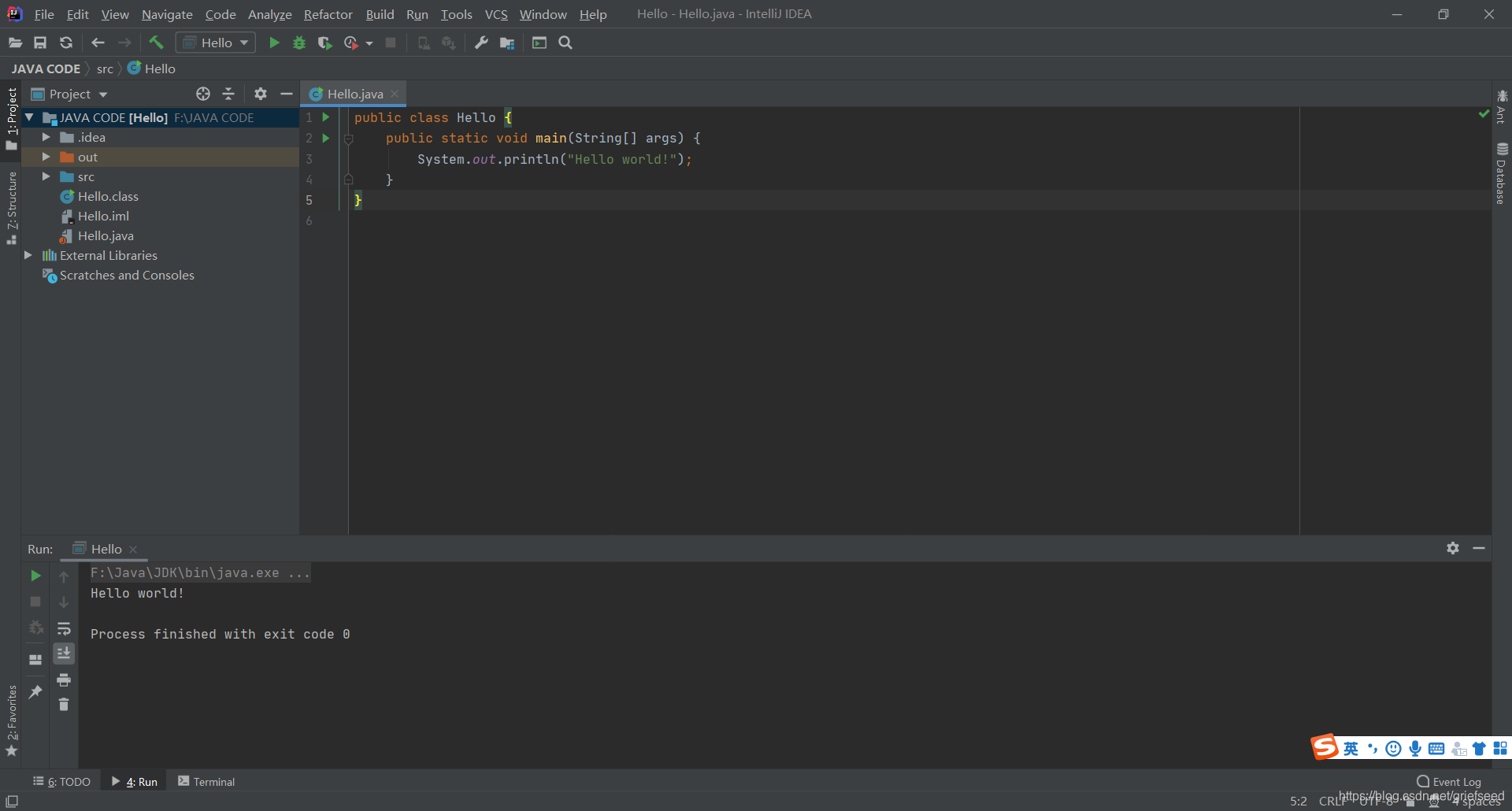Viewport: 1512px width, 811px height.
Task: Close the Hello.java editor tab
Action: (x=395, y=94)
